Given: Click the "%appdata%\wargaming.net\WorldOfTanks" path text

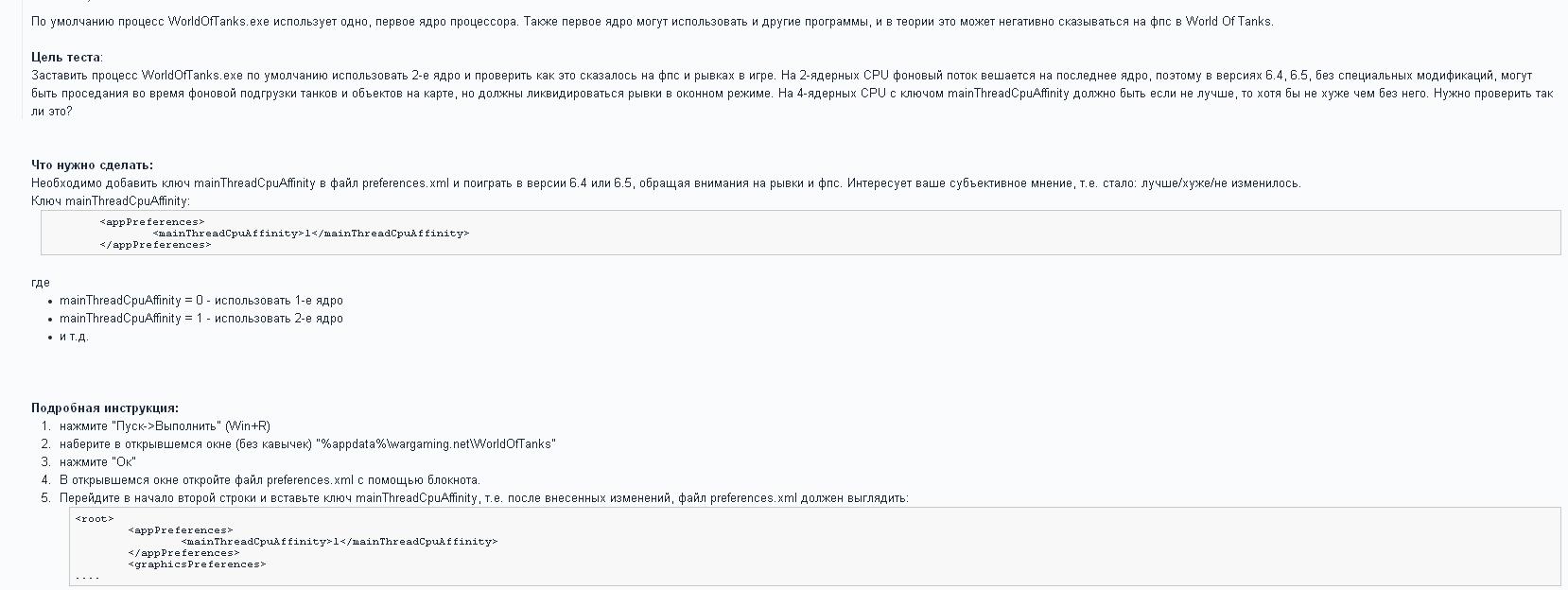Looking at the screenshot, I should pyautogui.click(x=436, y=444).
